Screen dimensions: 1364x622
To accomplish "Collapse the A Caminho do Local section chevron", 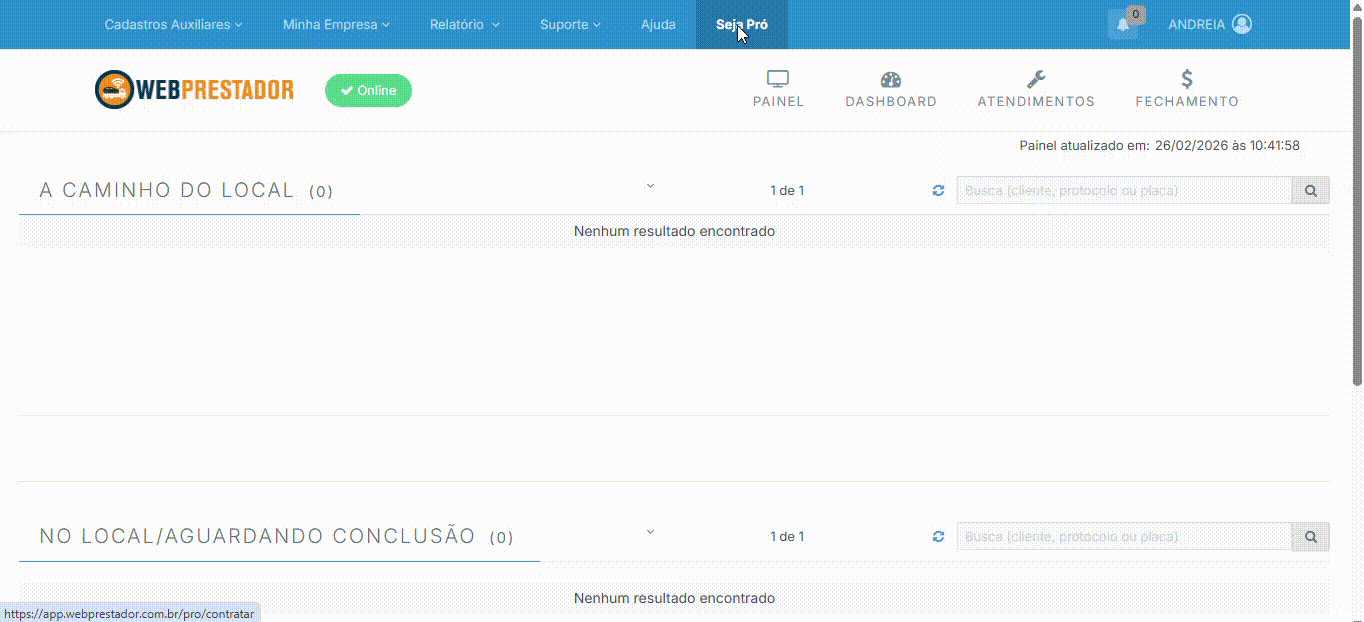I will 650,186.
